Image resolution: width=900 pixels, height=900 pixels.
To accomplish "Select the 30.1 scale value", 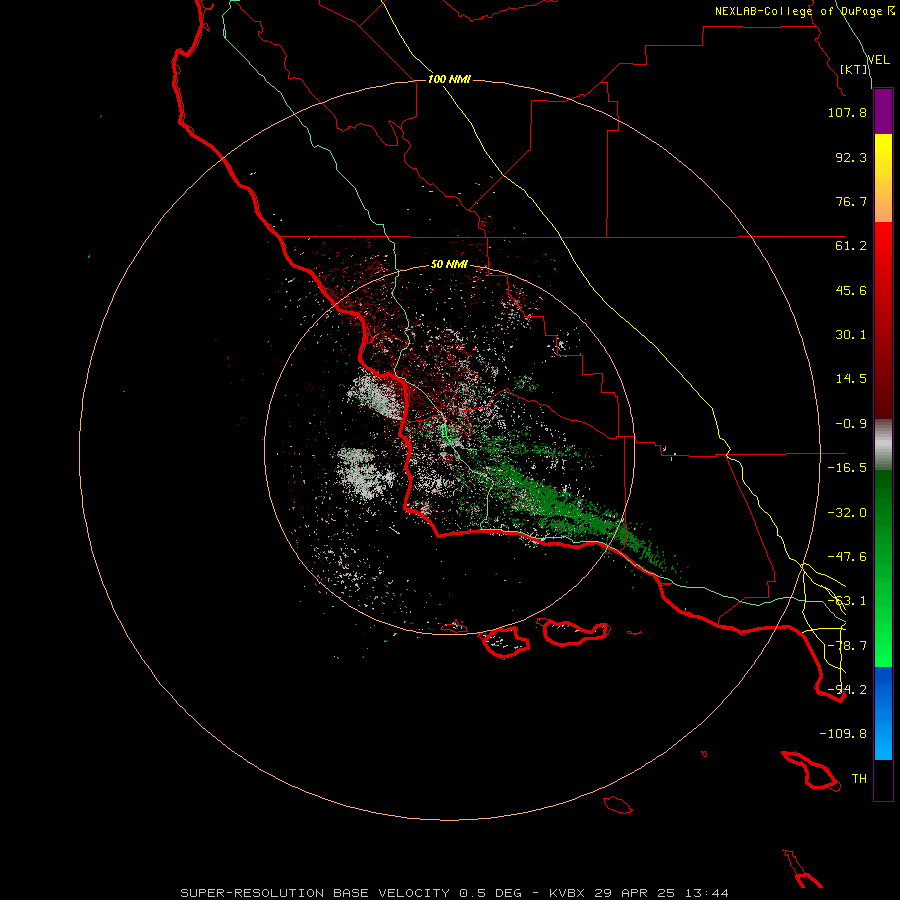I will (851, 335).
